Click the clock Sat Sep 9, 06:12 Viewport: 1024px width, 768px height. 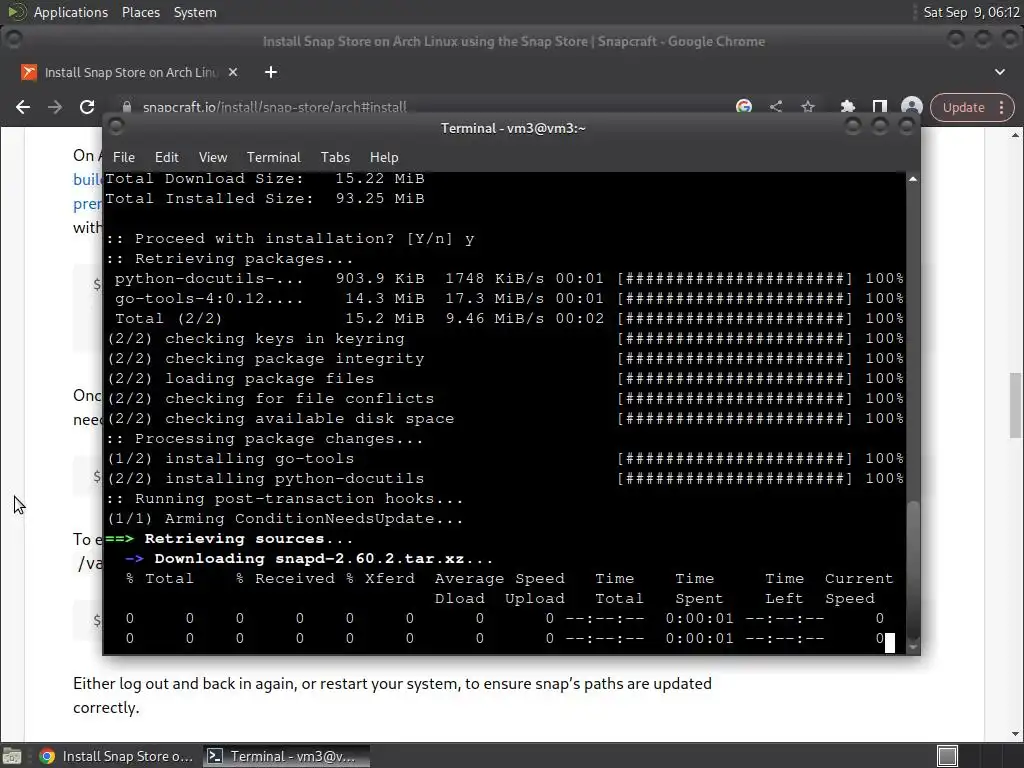tap(971, 12)
